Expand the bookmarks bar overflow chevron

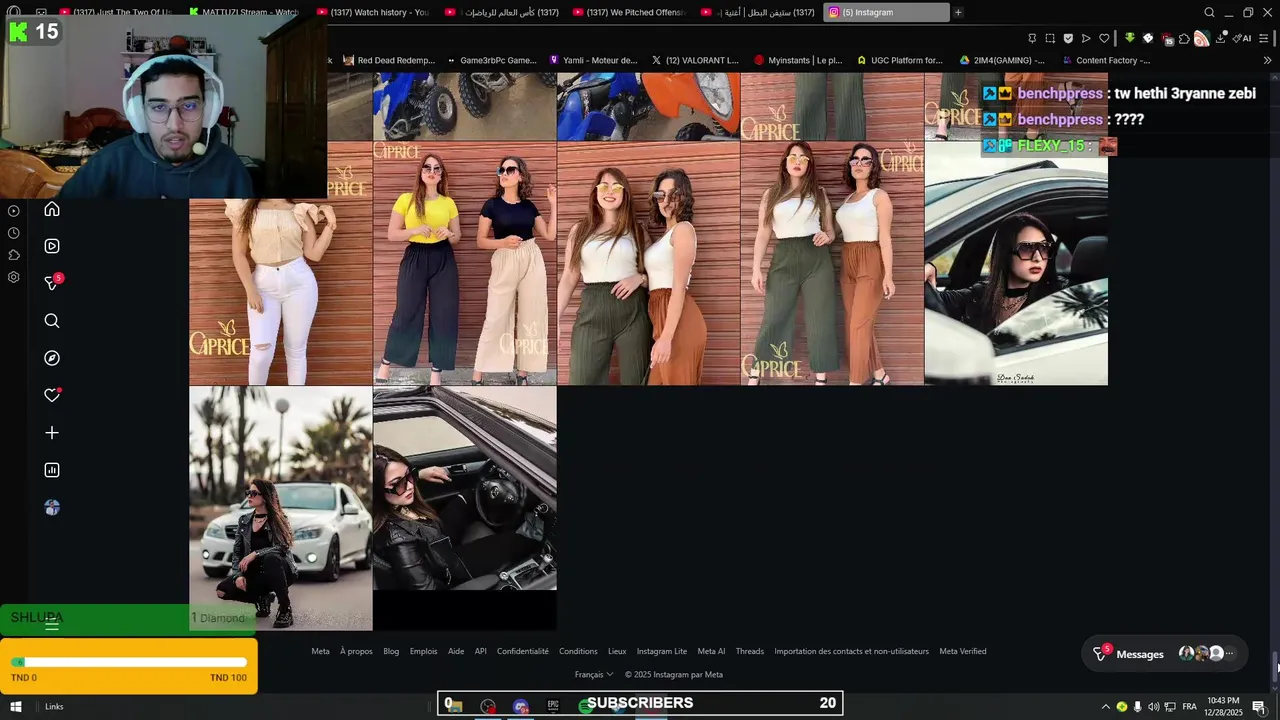(1268, 60)
